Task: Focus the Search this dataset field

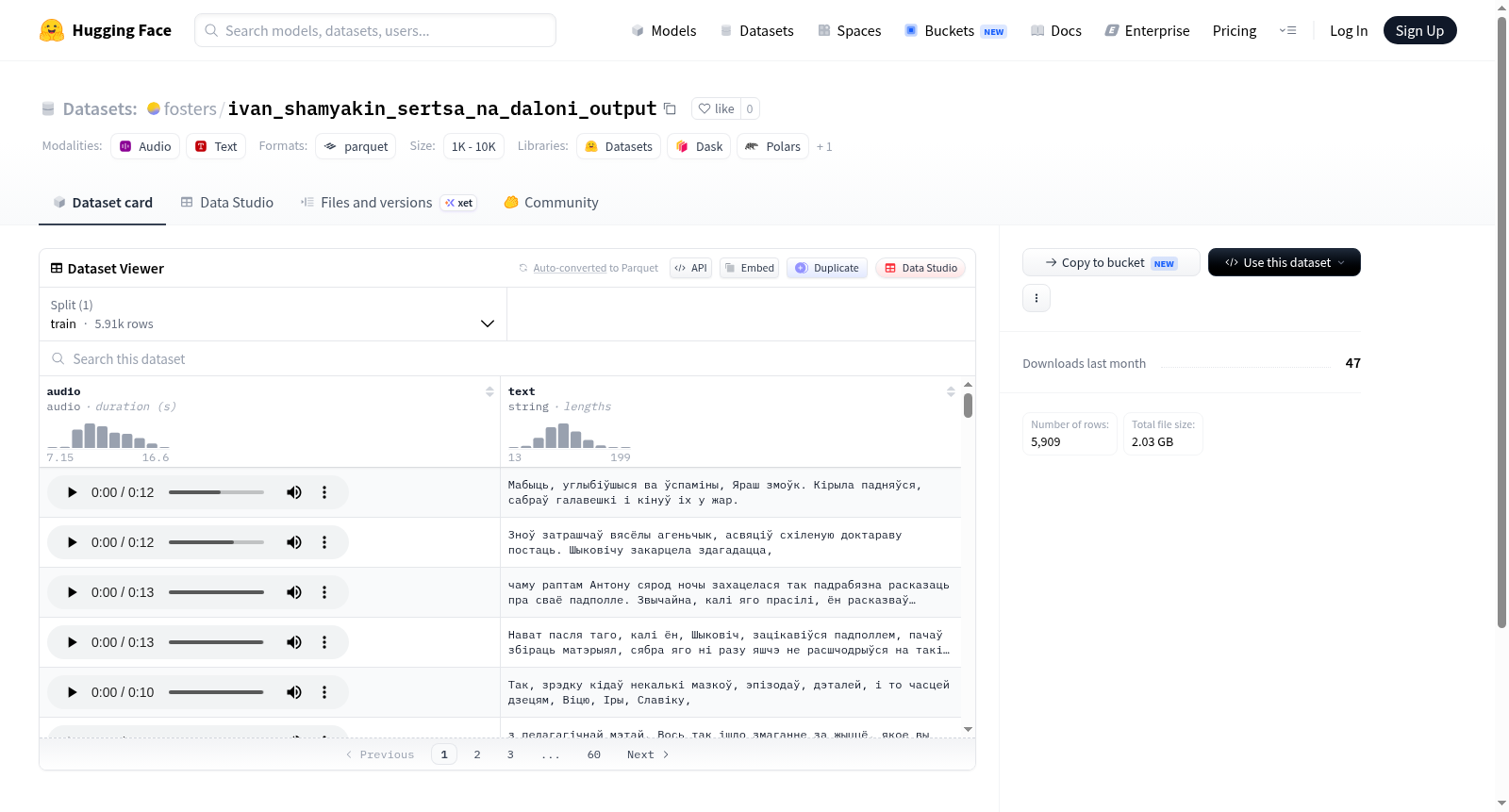Action: (507, 358)
